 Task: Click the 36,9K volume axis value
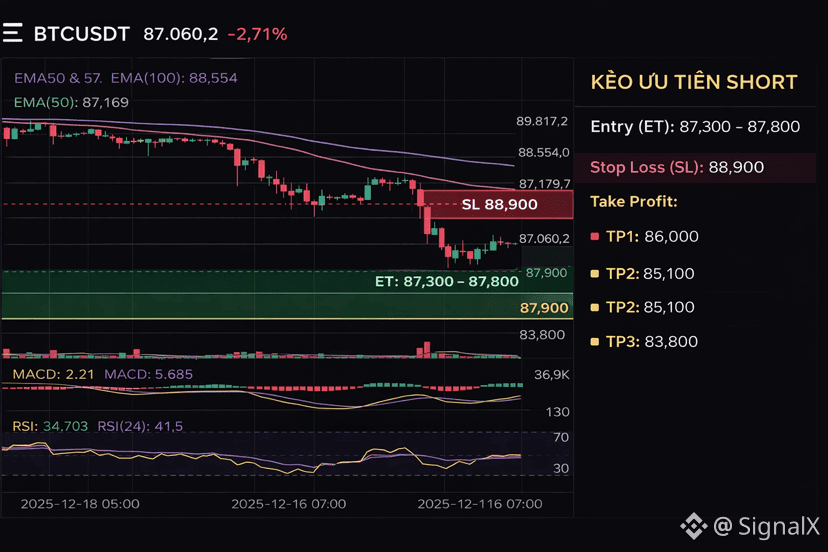552,375
